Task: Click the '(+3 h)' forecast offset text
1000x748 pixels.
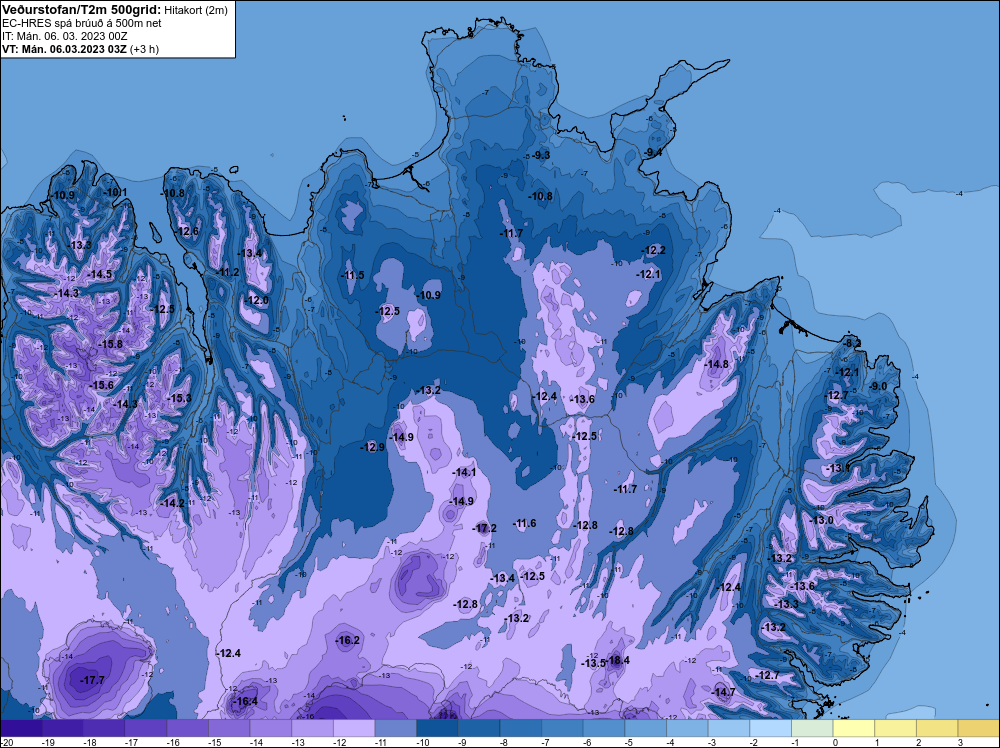Action: click(x=145, y=49)
